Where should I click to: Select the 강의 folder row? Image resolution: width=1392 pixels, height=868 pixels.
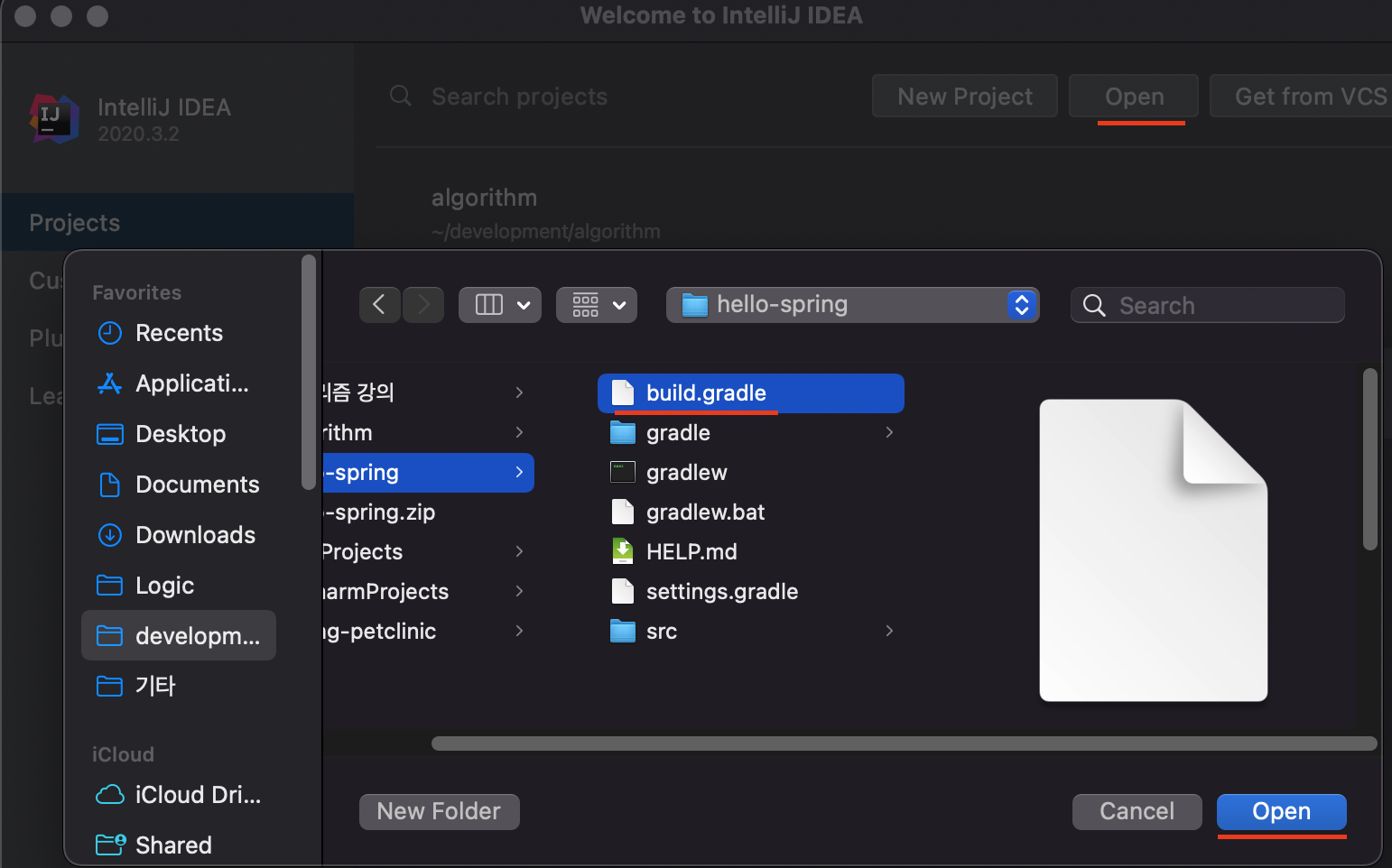click(x=428, y=392)
